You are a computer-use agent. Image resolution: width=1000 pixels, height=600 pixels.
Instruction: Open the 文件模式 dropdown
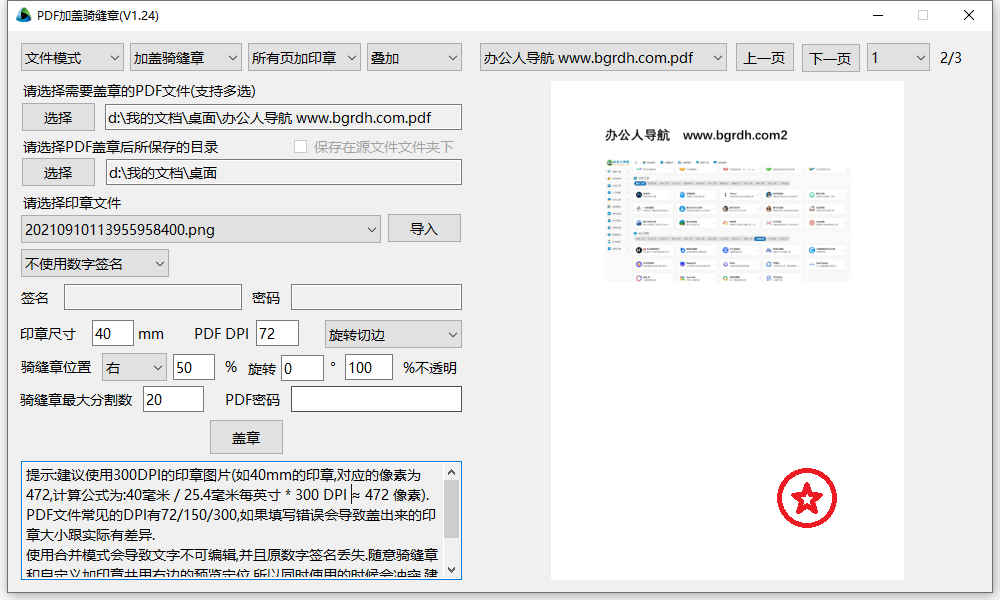tap(72, 58)
